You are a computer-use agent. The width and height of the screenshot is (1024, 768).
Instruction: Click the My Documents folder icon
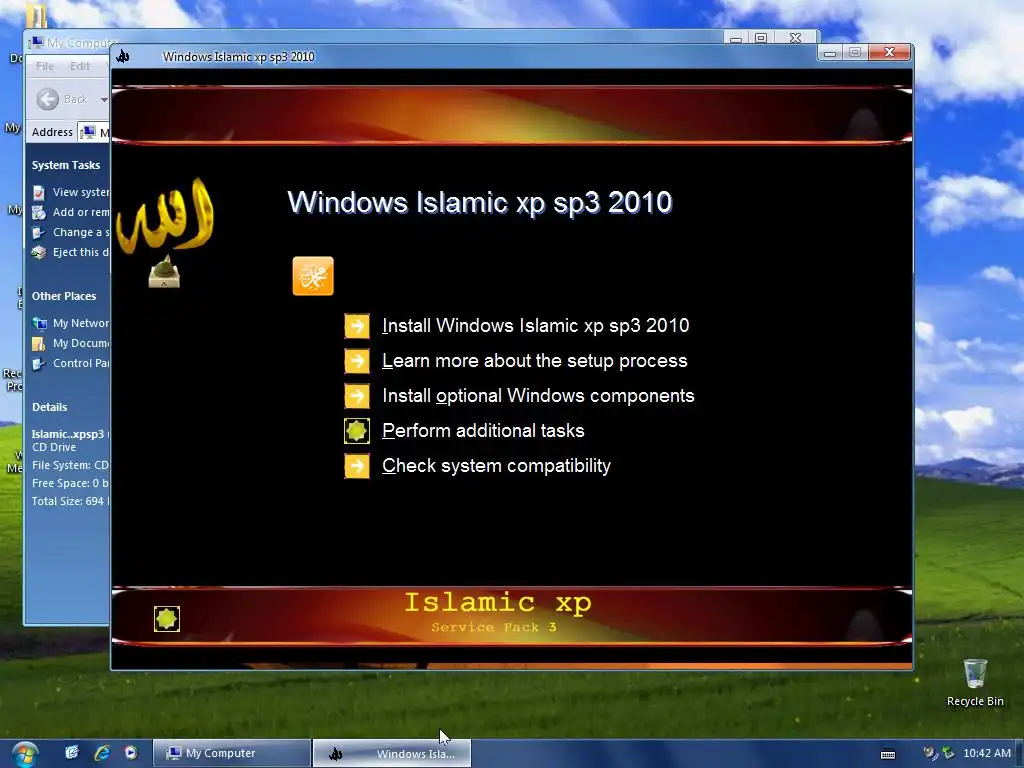pos(39,344)
